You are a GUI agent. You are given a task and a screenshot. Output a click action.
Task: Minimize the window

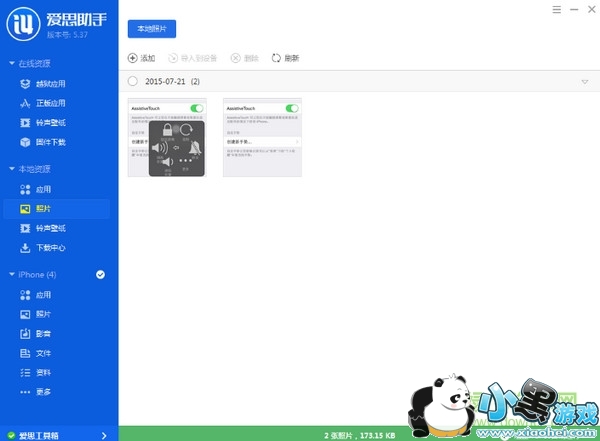(574, 10)
